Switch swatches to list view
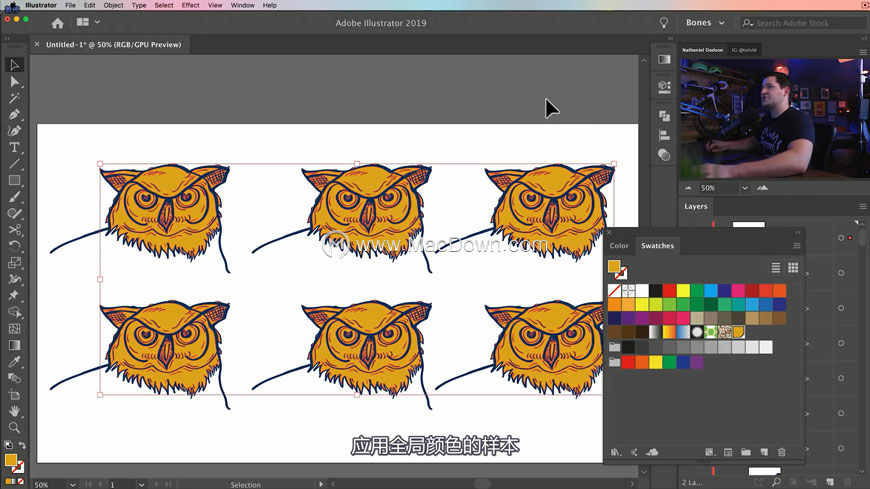This screenshot has width=870, height=489. (776, 268)
